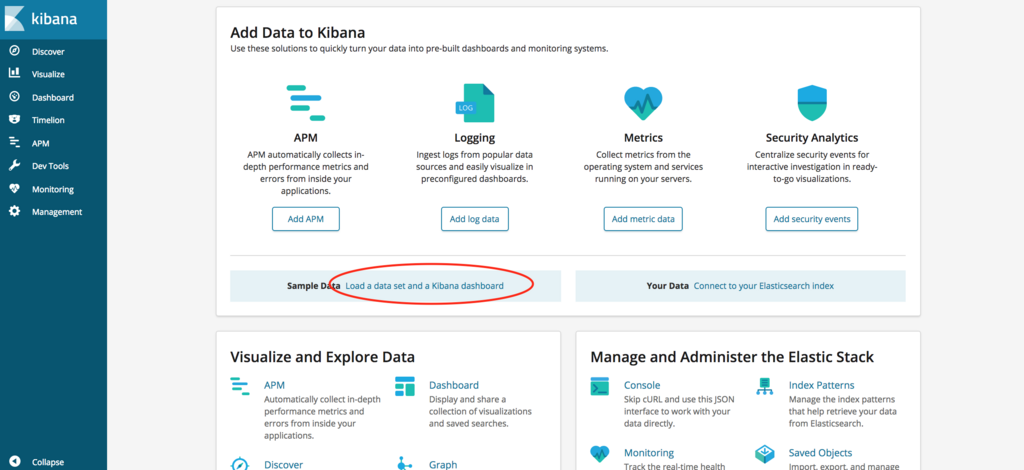Click the Collapse arrow icon in the sidebar
The width and height of the screenshot is (1024, 470).
click(14, 462)
